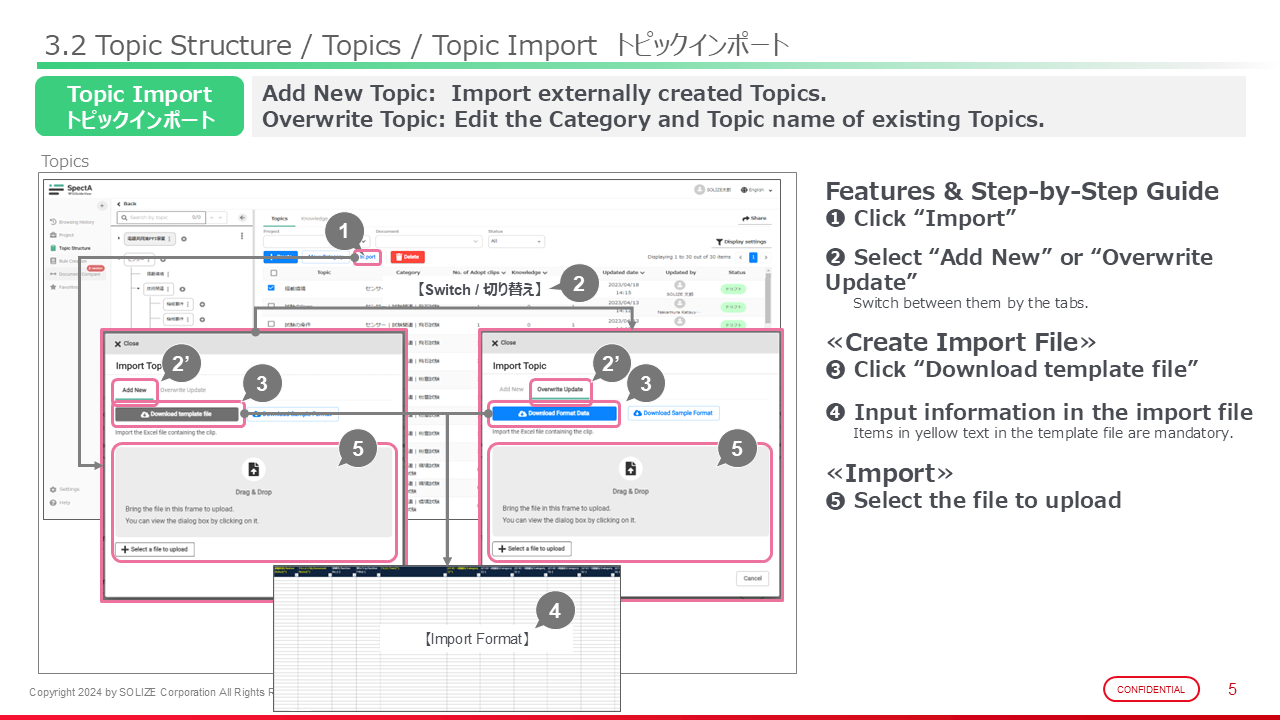Image resolution: width=1280 pixels, height=720 pixels.
Task: Uncheck the checked first topic row checkbox
Action: click(x=273, y=288)
